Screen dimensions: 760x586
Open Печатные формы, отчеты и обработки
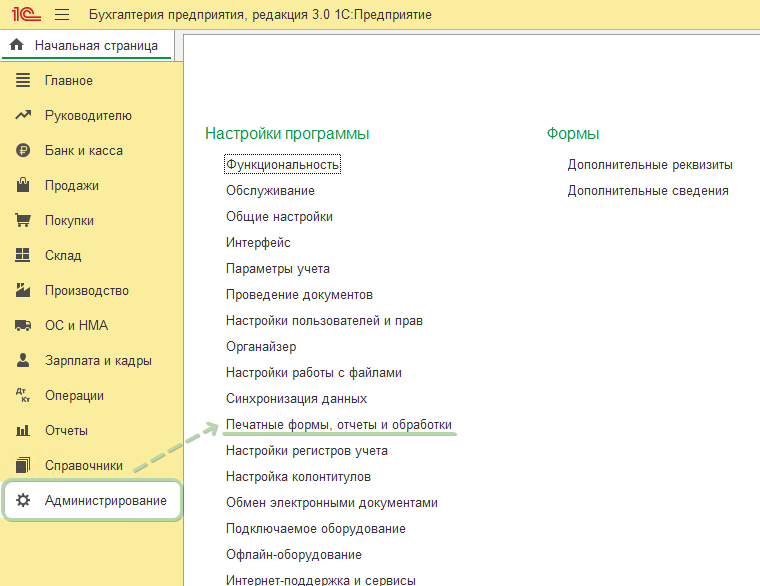(x=339, y=425)
